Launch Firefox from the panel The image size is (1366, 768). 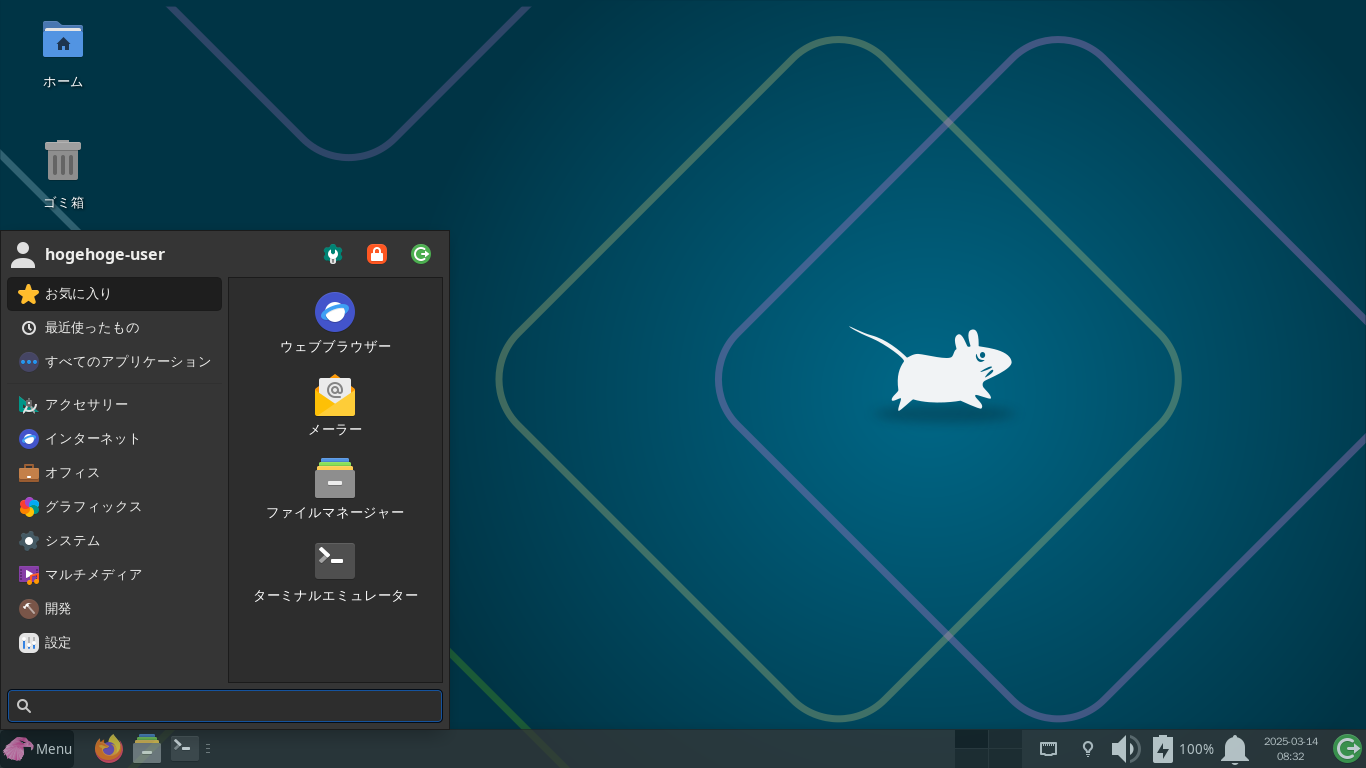[109, 749]
